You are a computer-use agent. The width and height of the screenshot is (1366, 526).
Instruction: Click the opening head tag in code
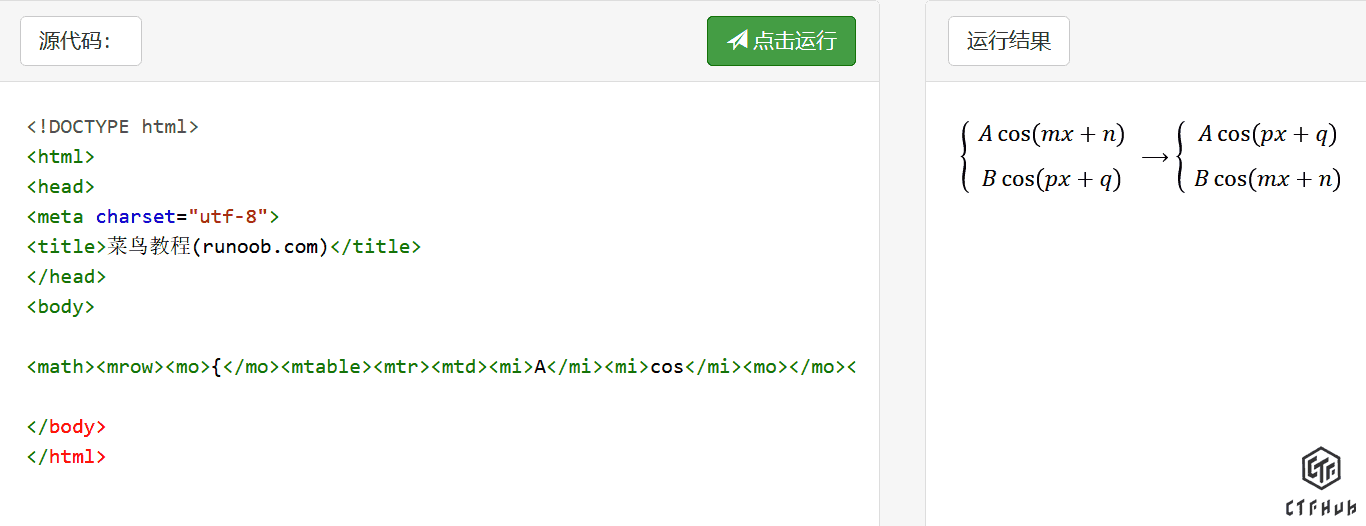(x=60, y=187)
